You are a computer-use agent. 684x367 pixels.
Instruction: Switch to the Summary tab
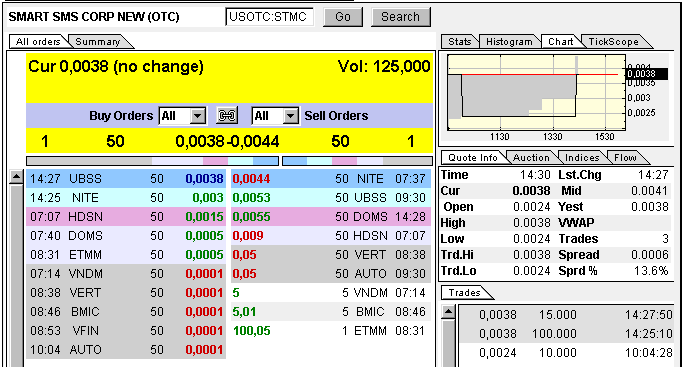tap(98, 41)
